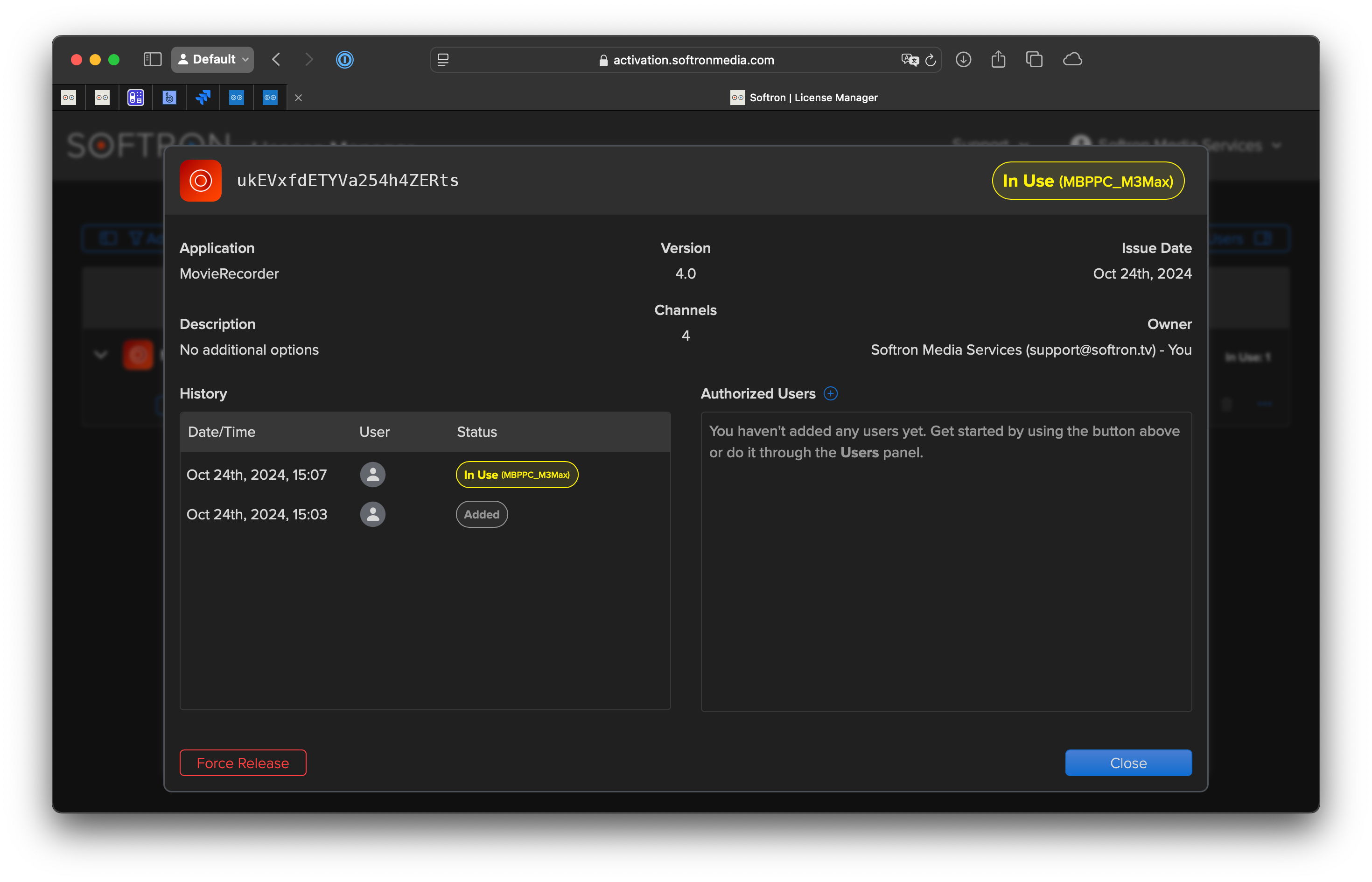The height and width of the screenshot is (882, 1372).
Task: Switch to the first pinned Softron tab
Action: click(69, 98)
